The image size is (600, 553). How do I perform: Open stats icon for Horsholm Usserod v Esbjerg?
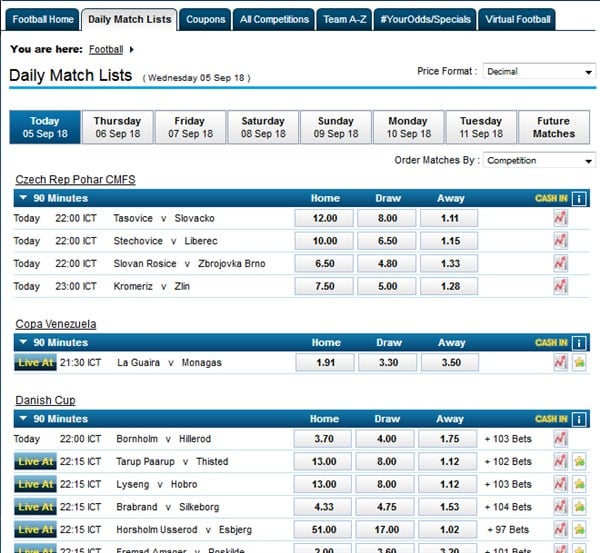pyautogui.click(x=561, y=530)
